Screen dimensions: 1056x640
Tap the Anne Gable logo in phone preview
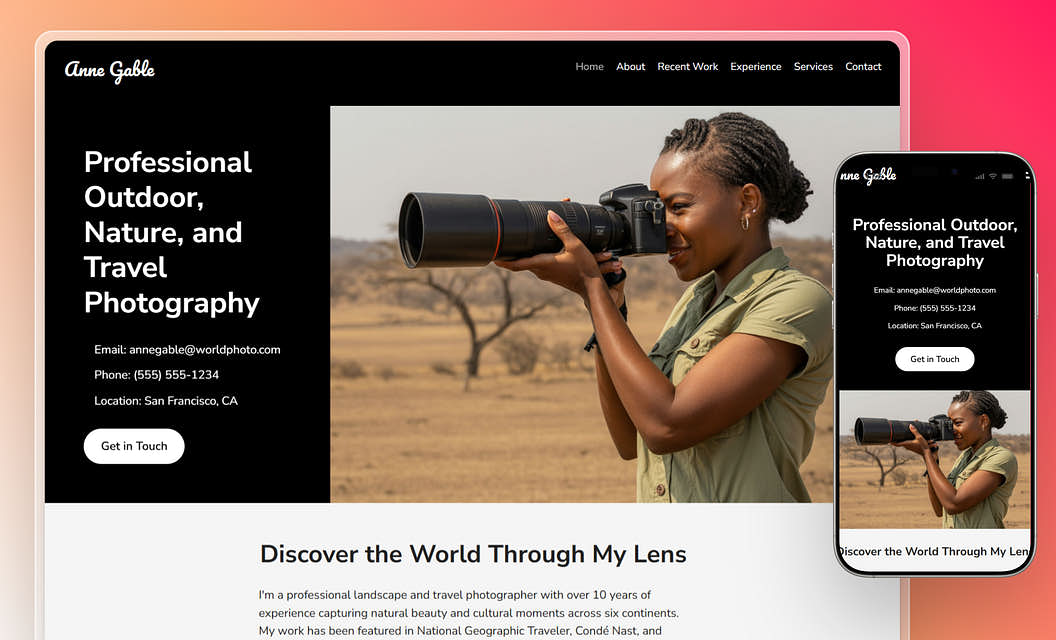pyautogui.click(x=868, y=176)
